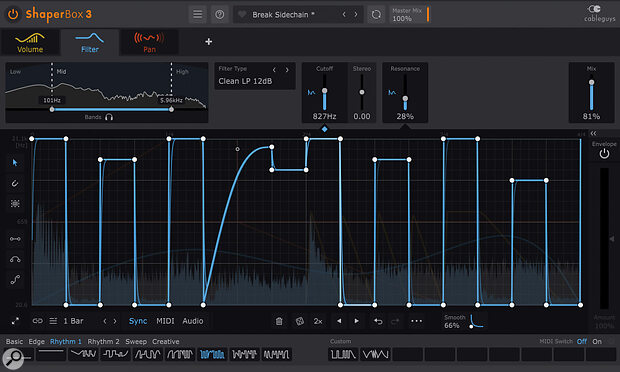The width and height of the screenshot is (620, 372).
Task: Select the S-curve tool
Action: pos(15,280)
